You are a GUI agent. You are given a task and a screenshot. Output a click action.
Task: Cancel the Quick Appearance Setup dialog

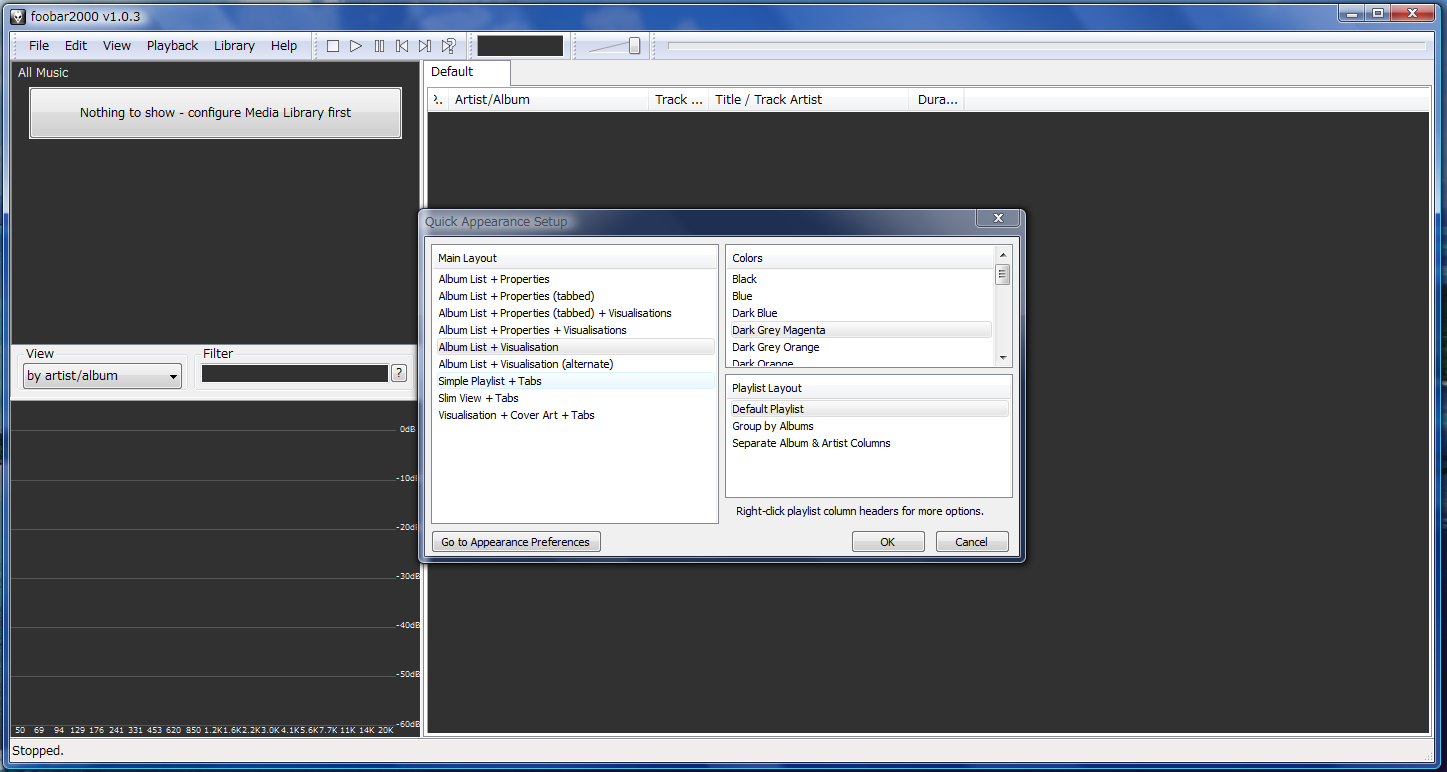click(972, 542)
